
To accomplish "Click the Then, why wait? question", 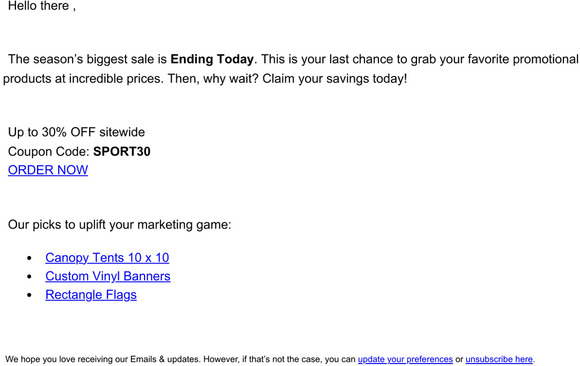I will tap(213, 78).
